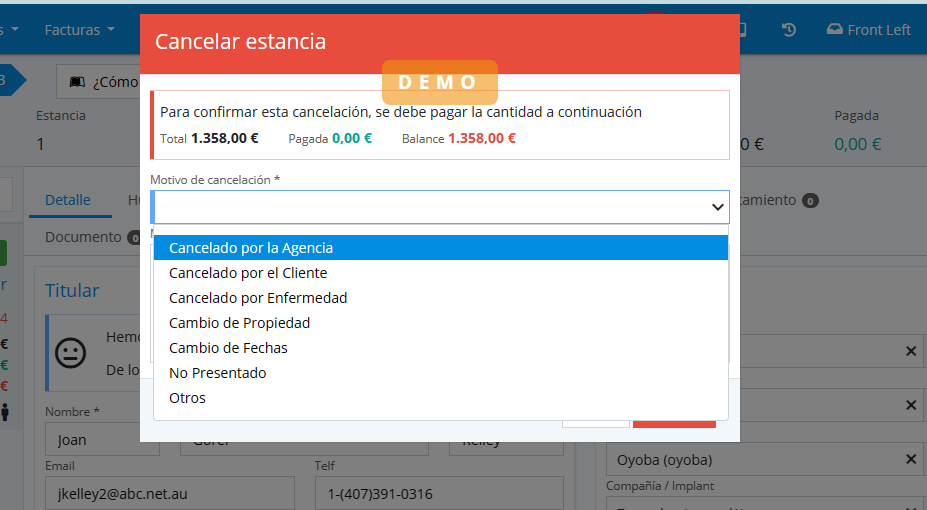This screenshot has height=510, width=927.
Task: Click the topmost X icon in right panel
Action: (x=910, y=351)
